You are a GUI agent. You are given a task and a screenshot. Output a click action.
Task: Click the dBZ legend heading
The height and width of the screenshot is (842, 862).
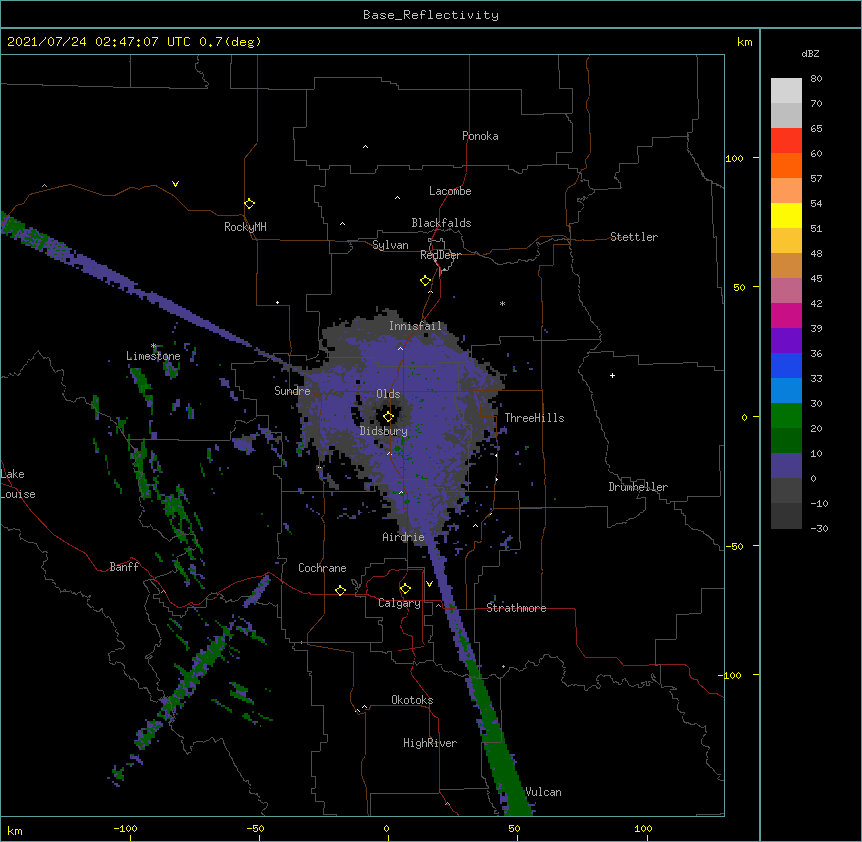click(x=810, y=53)
